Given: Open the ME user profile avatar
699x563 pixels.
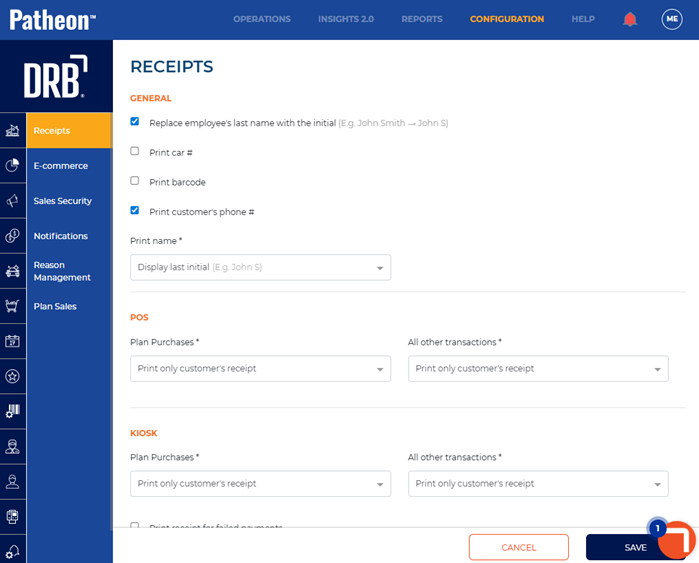Looking at the screenshot, I should 672,19.
